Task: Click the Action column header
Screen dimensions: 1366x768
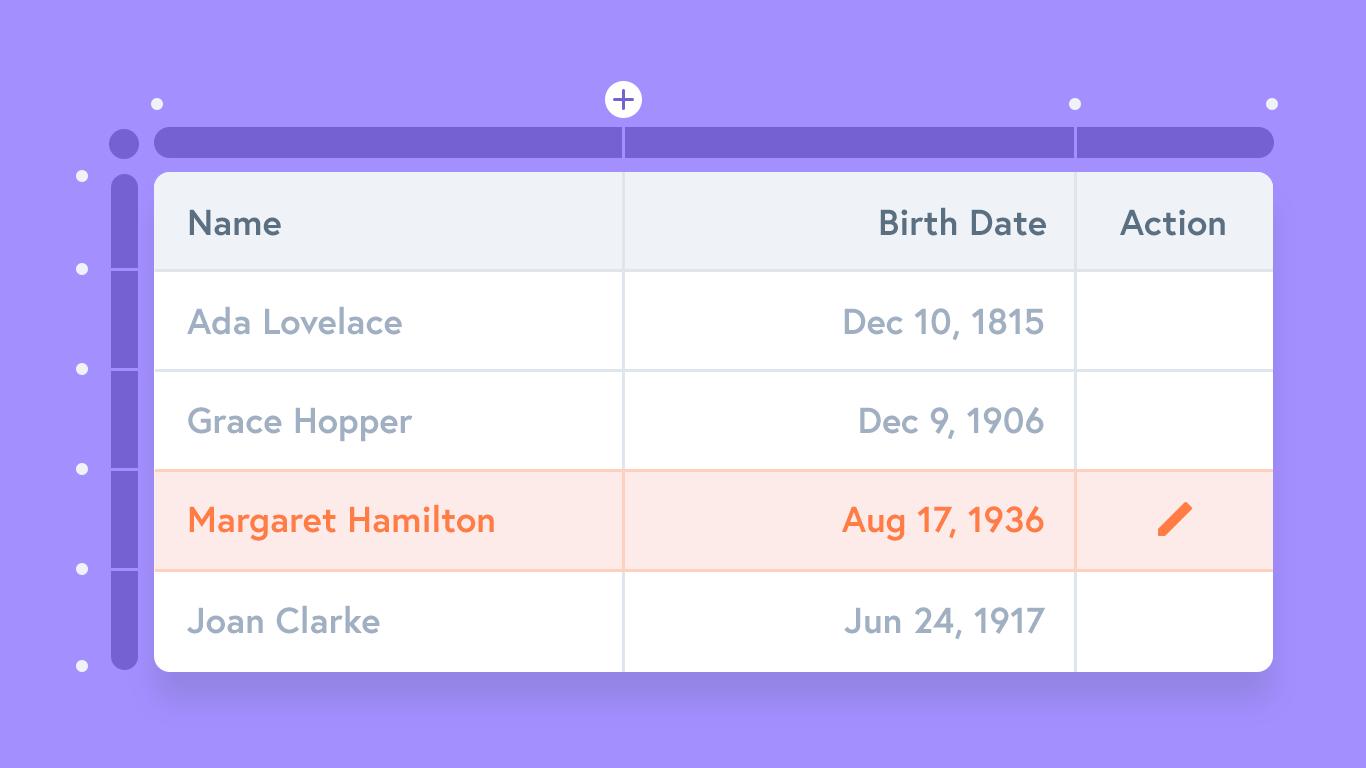Action: pos(1173,222)
